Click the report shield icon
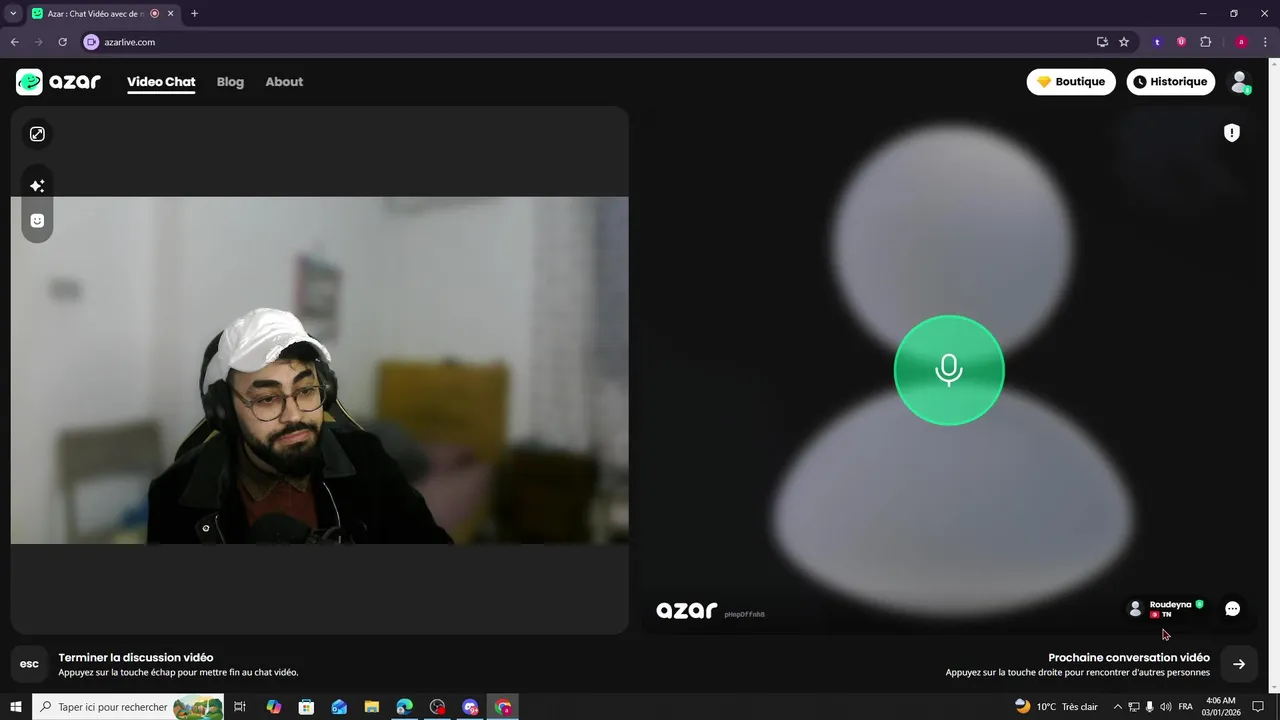 (x=1232, y=133)
